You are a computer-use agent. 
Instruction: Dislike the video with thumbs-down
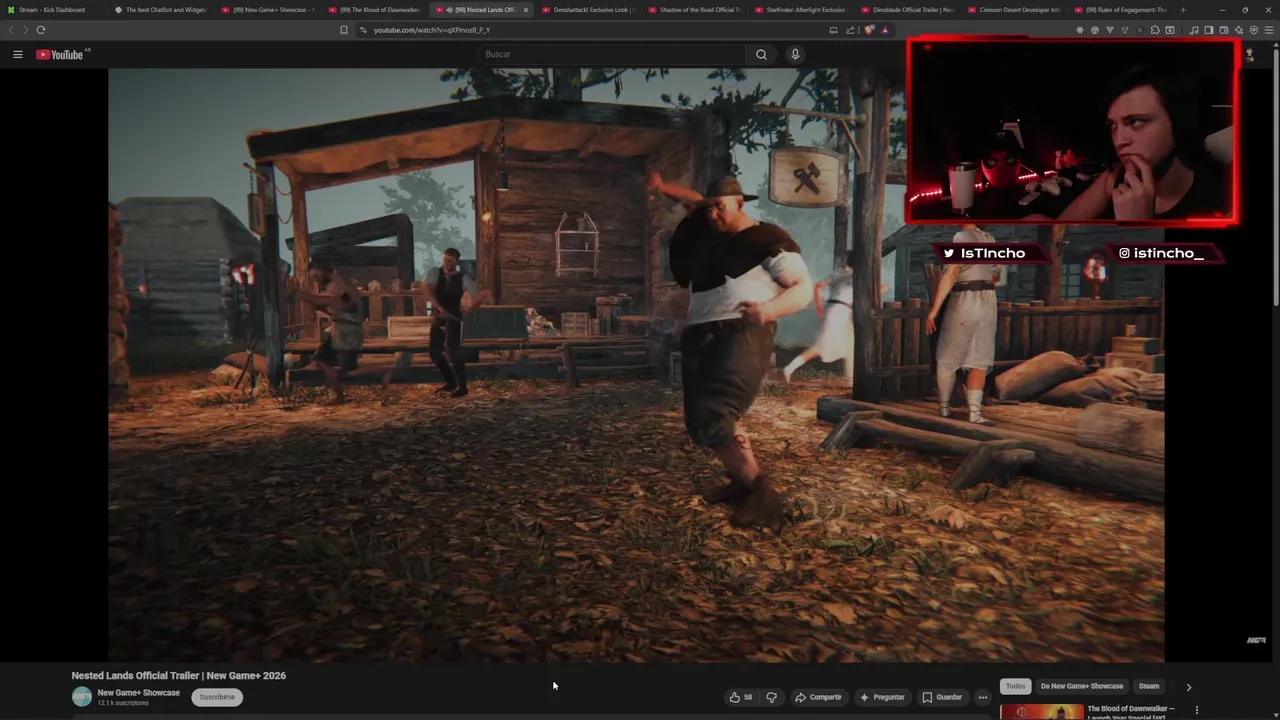pos(771,697)
